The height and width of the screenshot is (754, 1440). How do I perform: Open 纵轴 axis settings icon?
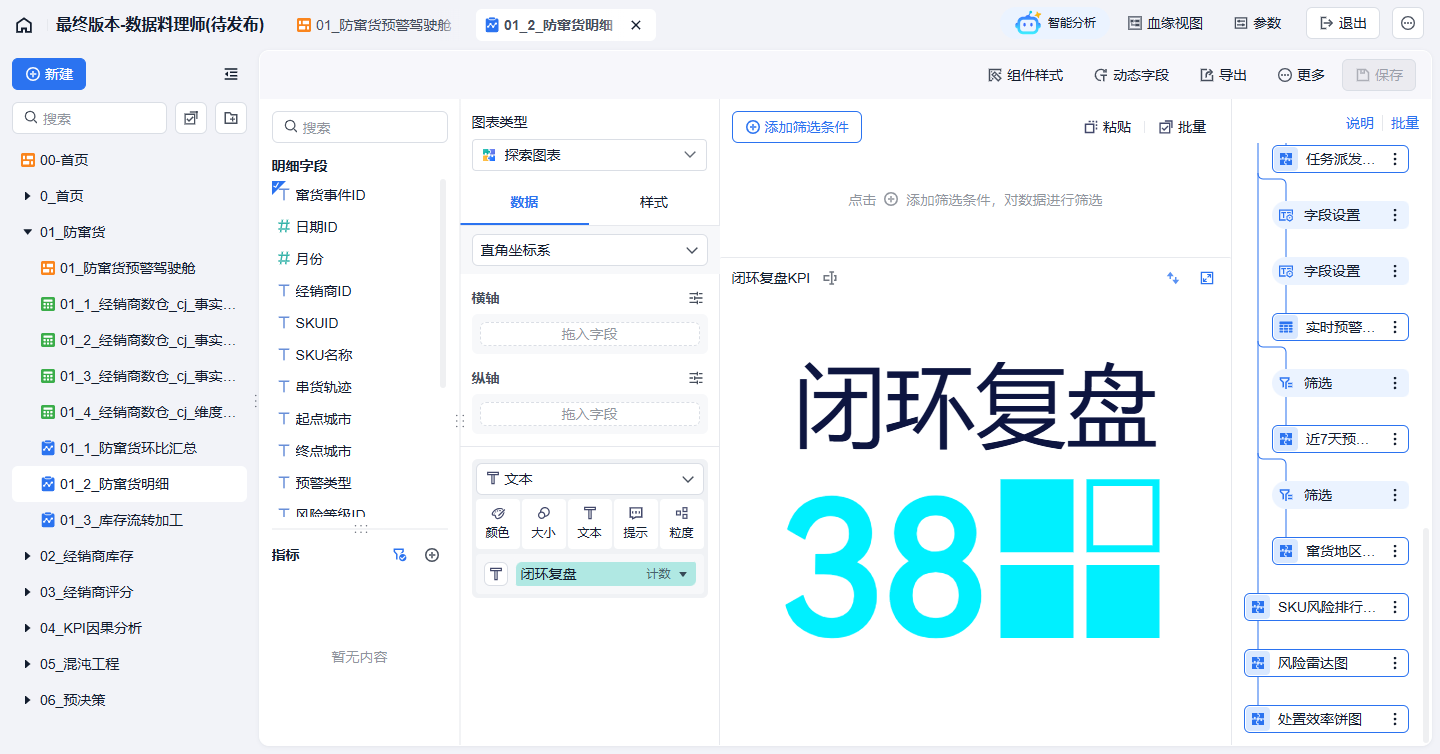(x=696, y=378)
